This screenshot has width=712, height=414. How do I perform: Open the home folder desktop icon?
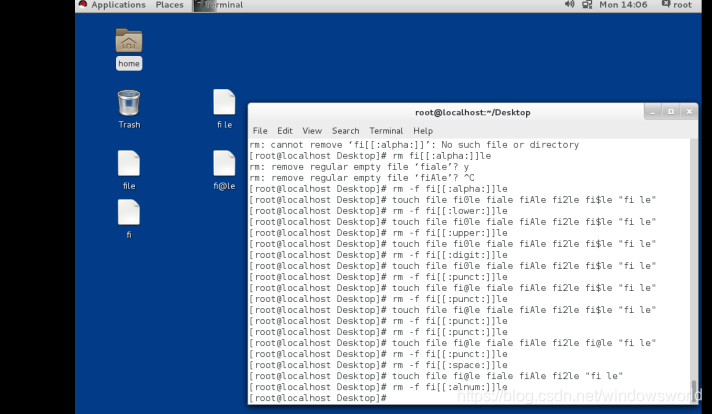click(x=129, y=40)
